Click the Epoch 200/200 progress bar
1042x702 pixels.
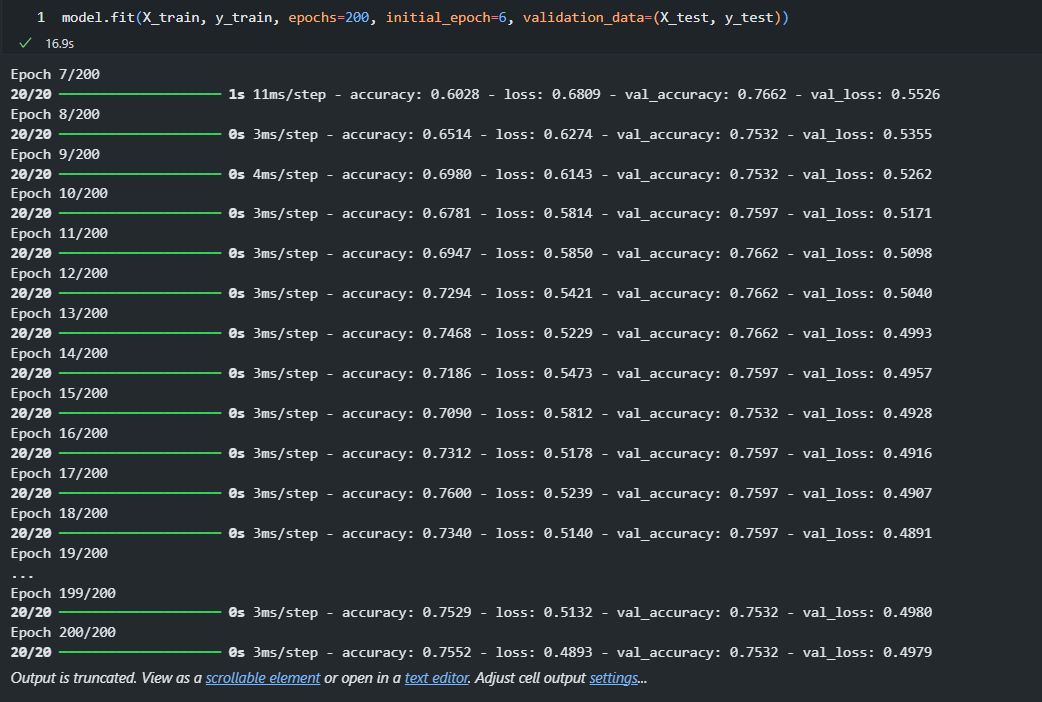[x=140, y=652]
